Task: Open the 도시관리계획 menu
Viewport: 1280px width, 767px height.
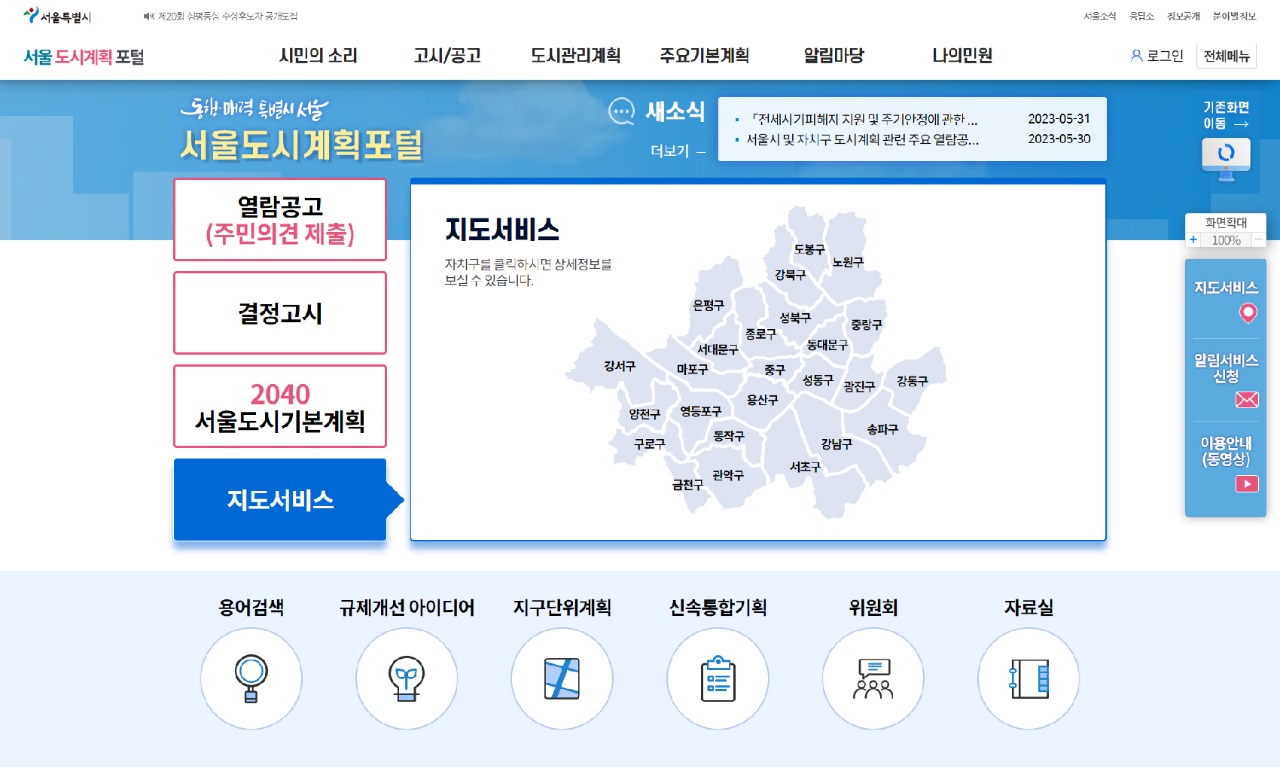Action: tap(575, 56)
